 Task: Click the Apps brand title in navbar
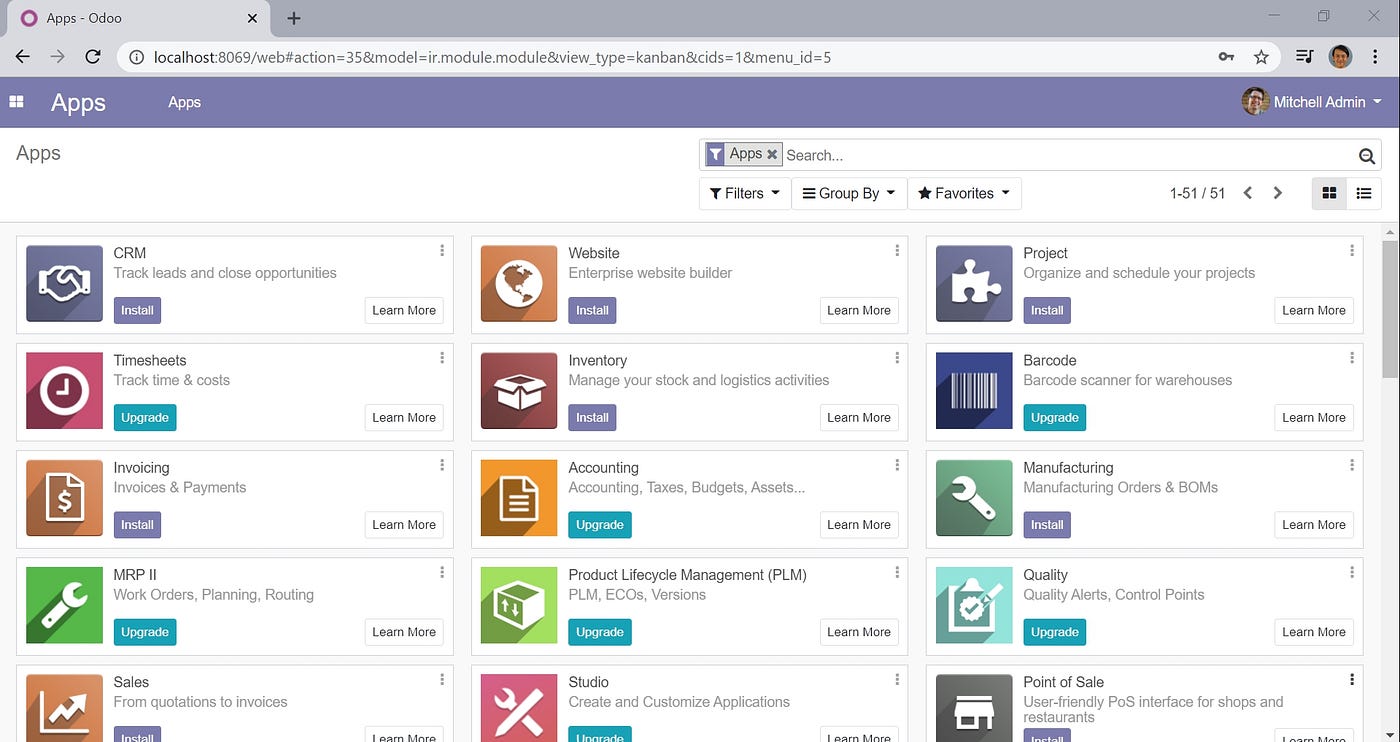(x=78, y=102)
